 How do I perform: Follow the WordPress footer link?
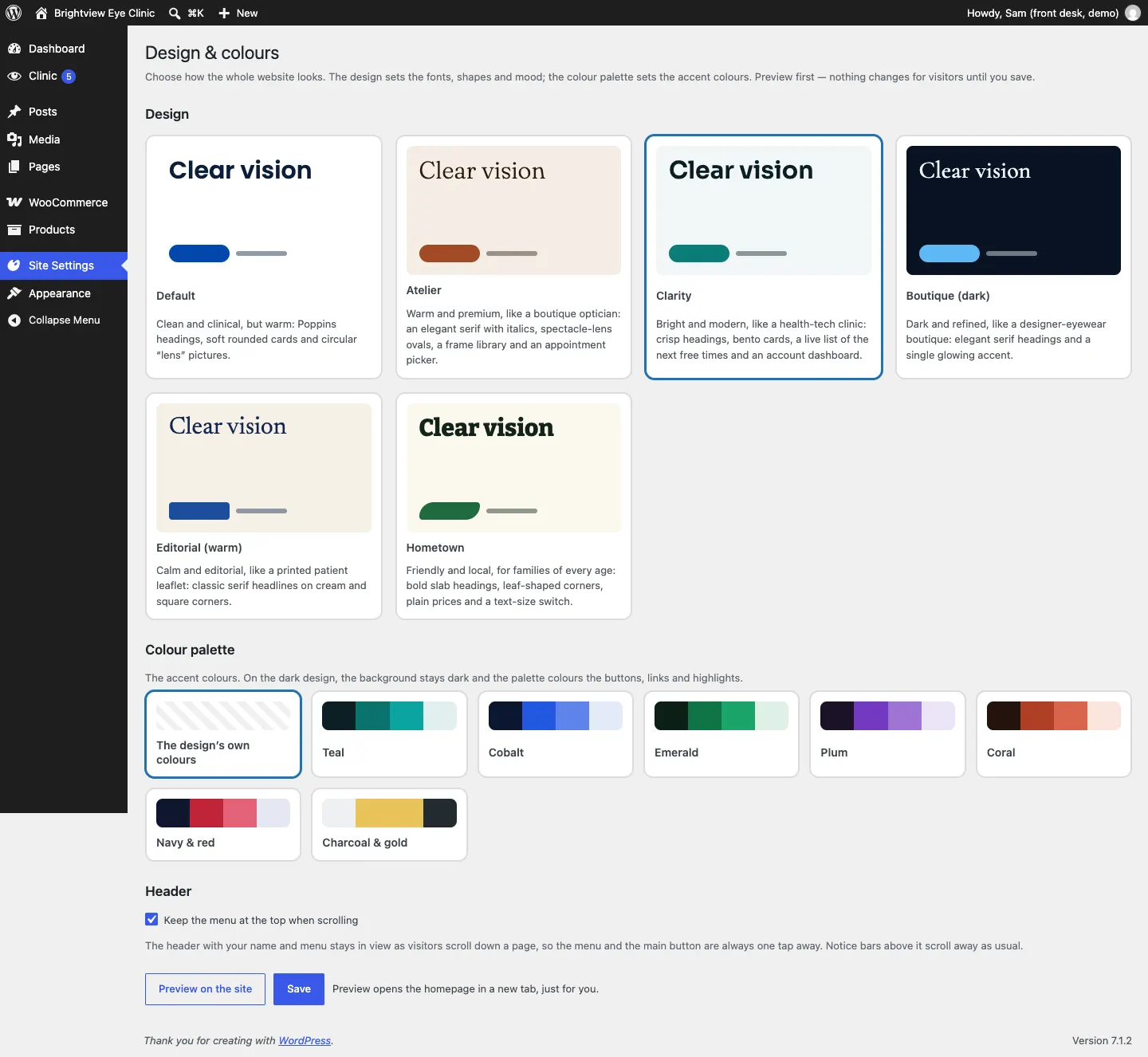pos(305,1040)
